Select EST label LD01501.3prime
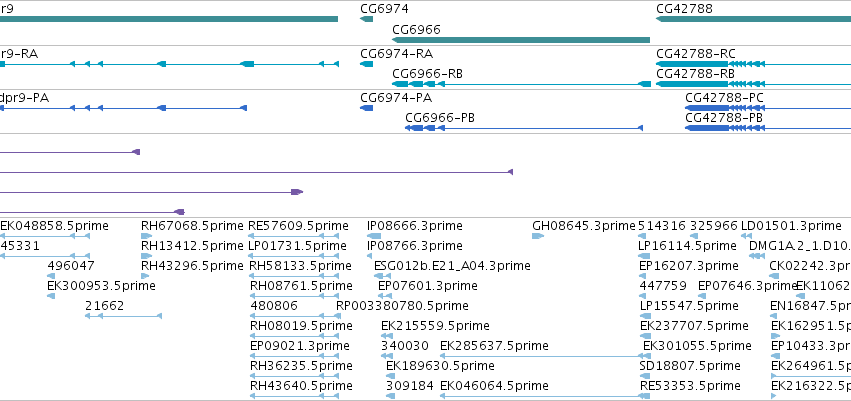This screenshot has height=401, width=851. (x=791, y=226)
